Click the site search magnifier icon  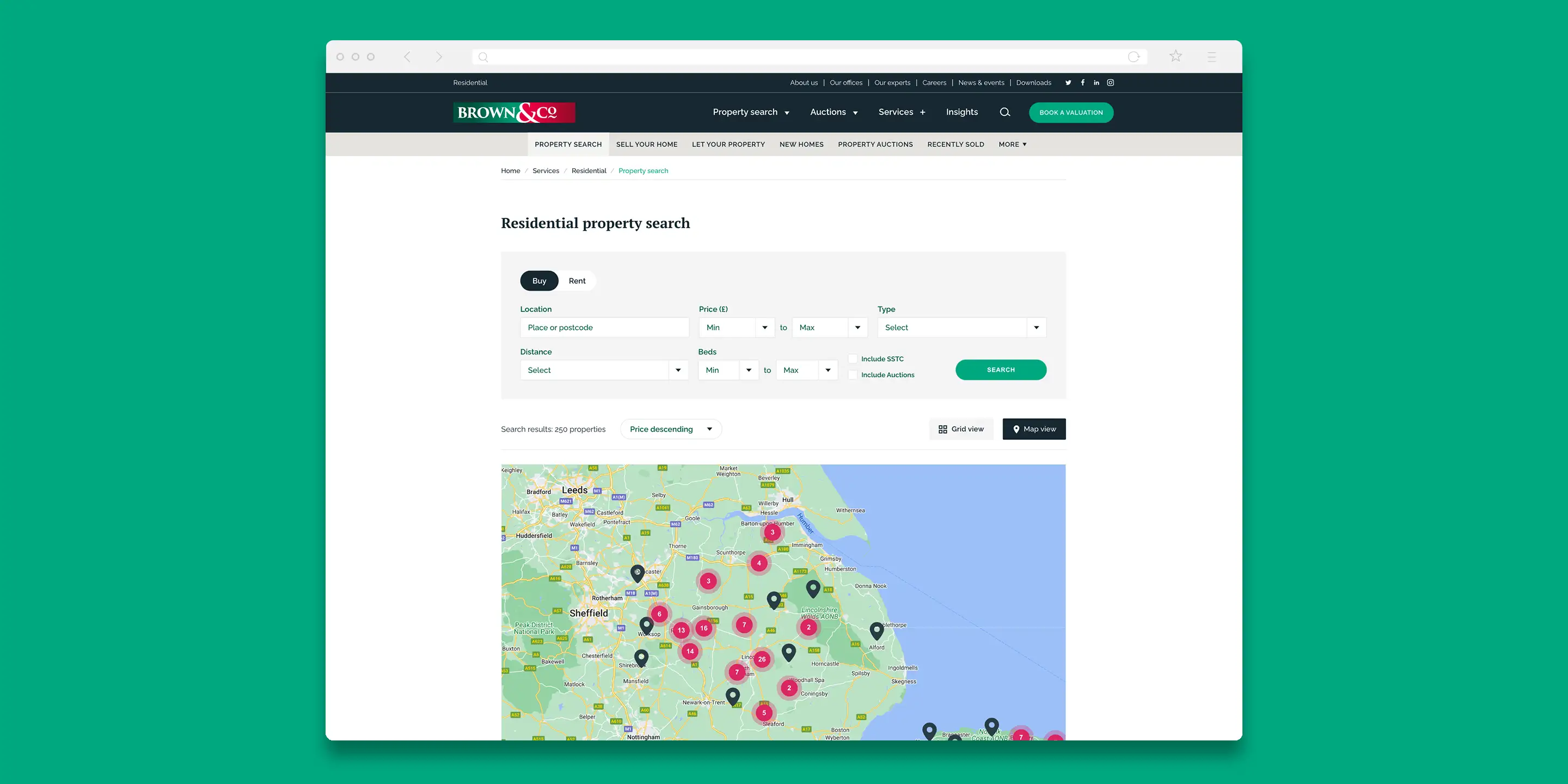(x=1005, y=112)
